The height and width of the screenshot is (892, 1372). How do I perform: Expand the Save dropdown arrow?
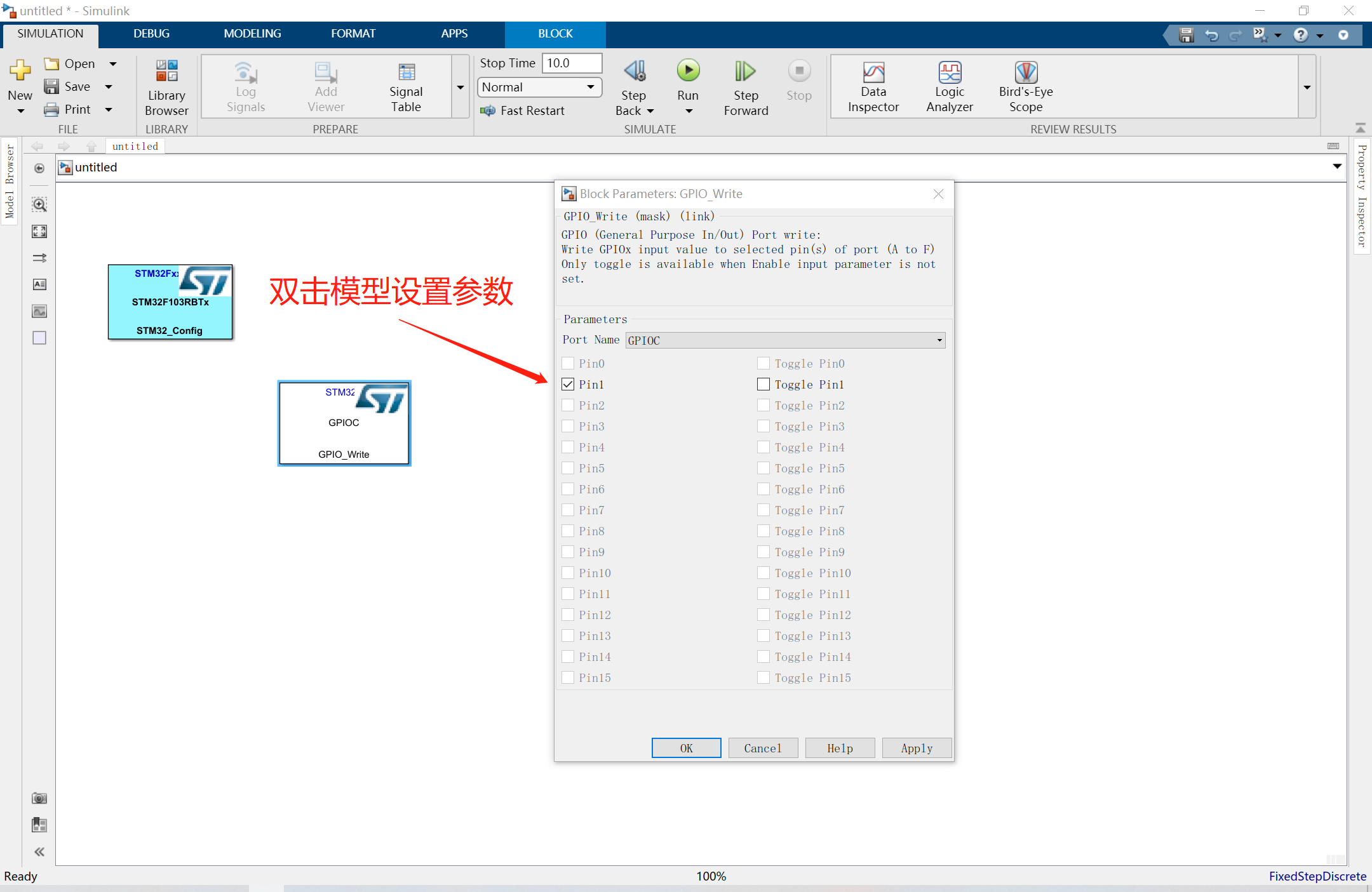(109, 86)
